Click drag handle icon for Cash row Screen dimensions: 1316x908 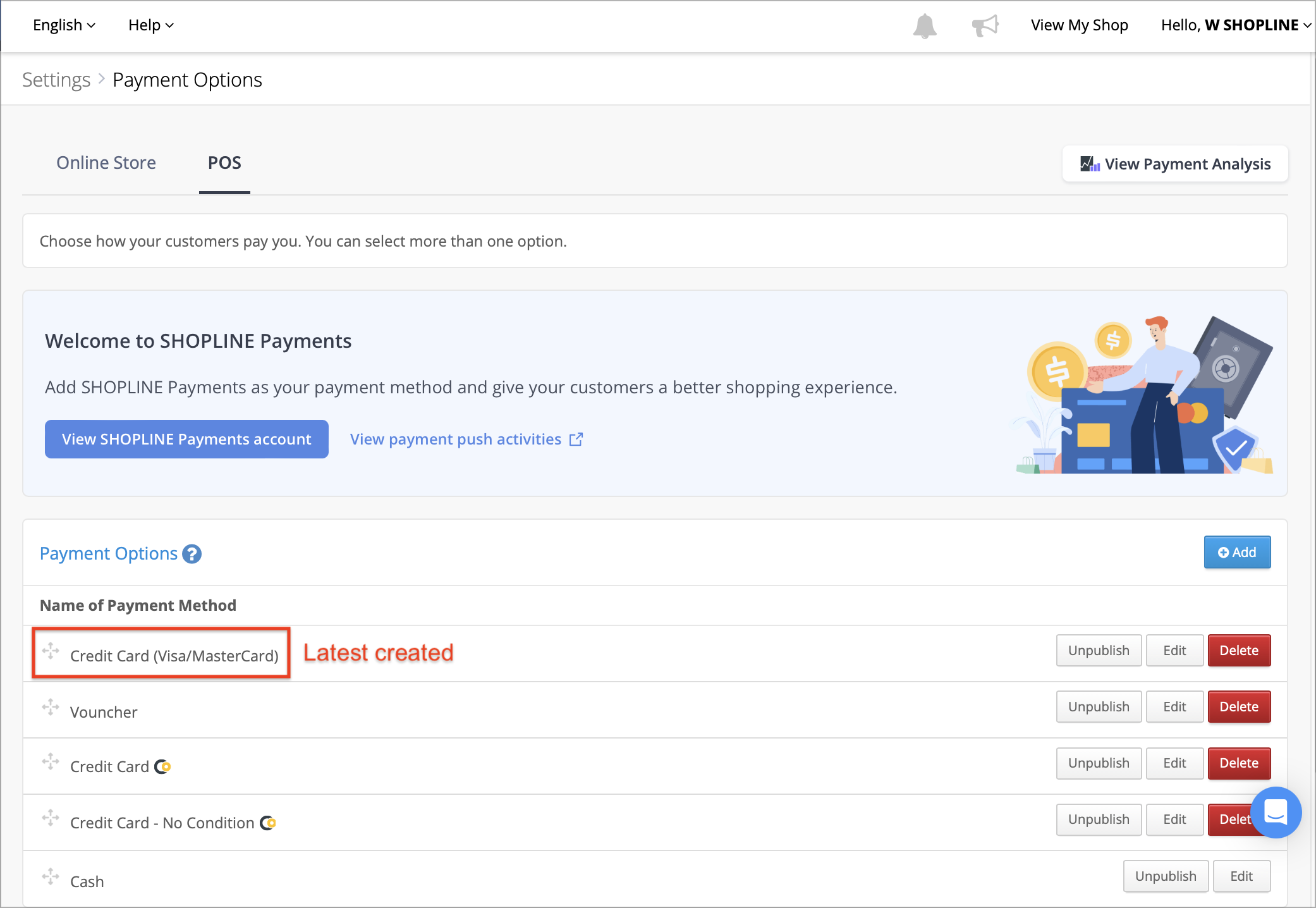tap(51, 876)
